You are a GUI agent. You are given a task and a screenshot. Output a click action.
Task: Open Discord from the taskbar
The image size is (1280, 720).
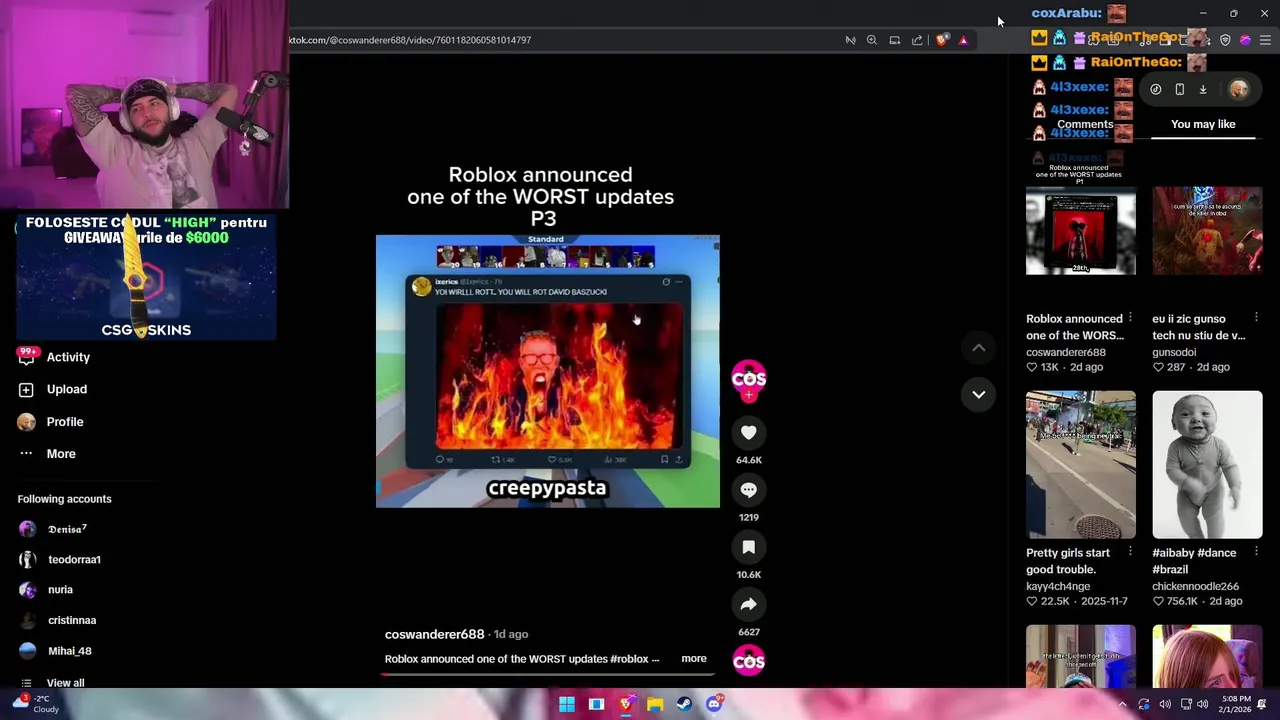pyautogui.click(x=714, y=704)
